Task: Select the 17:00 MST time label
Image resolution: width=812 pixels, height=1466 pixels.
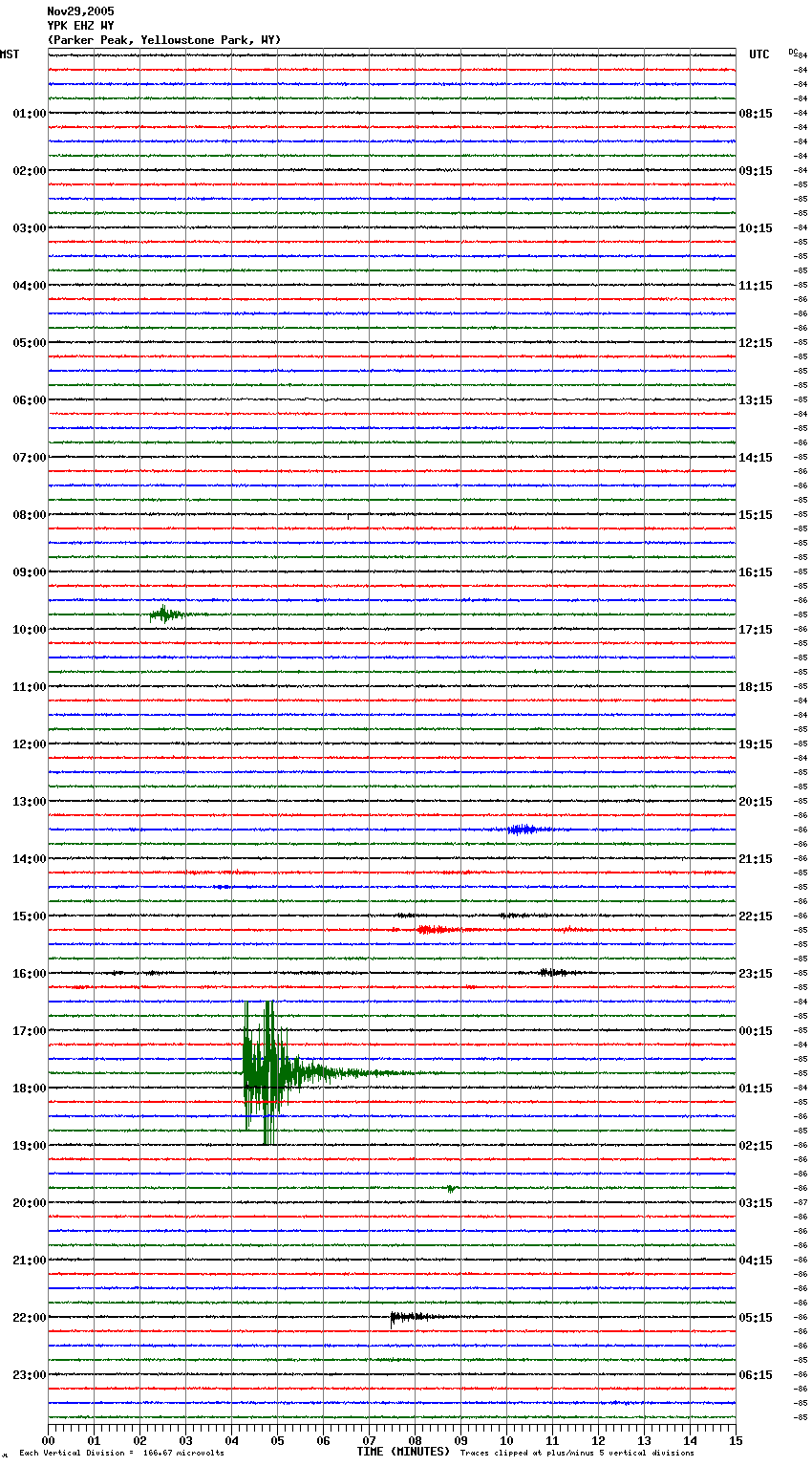Action: tap(30, 1031)
